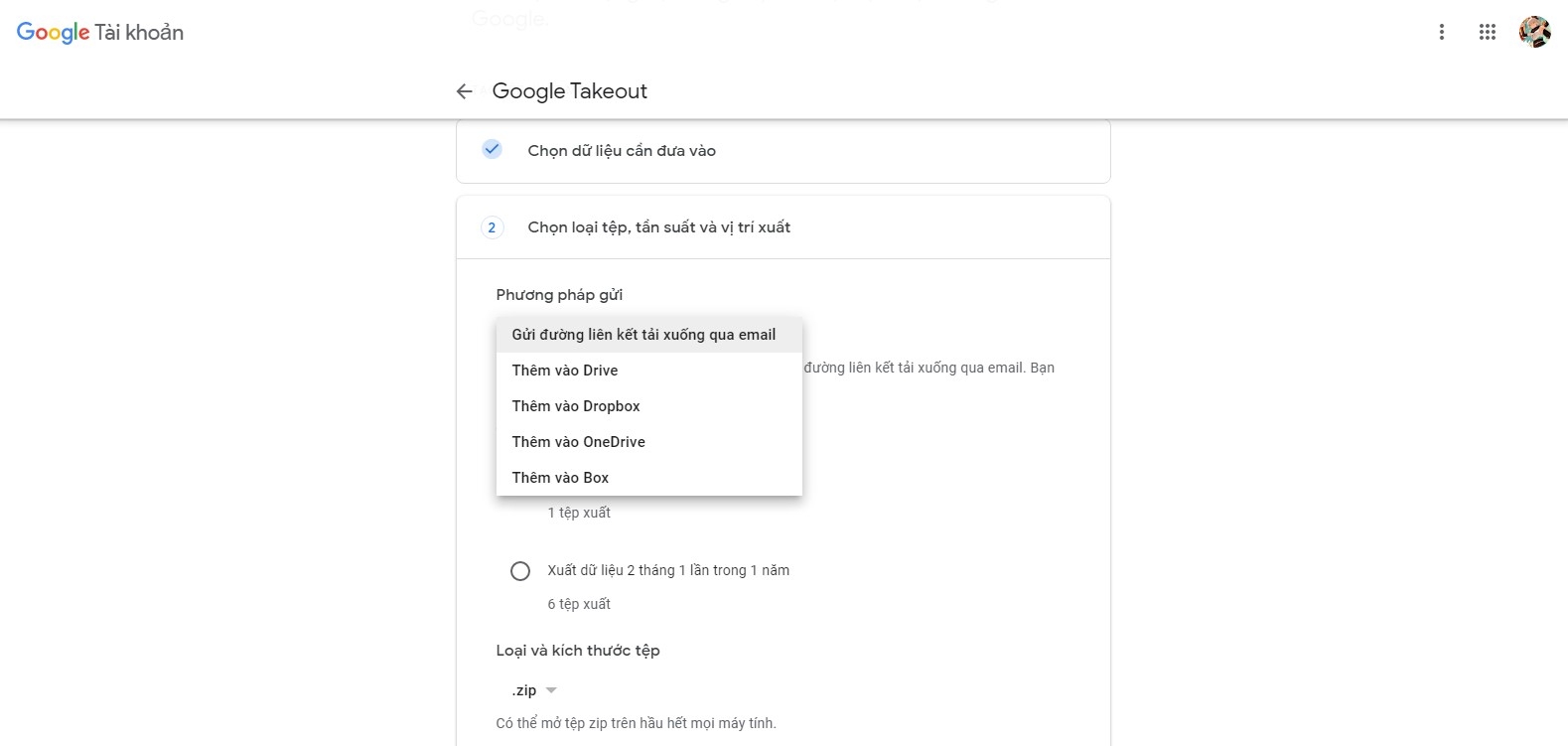Click the blue checkmark of step one
This screenshot has width=1568, height=746.
[x=492, y=149]
